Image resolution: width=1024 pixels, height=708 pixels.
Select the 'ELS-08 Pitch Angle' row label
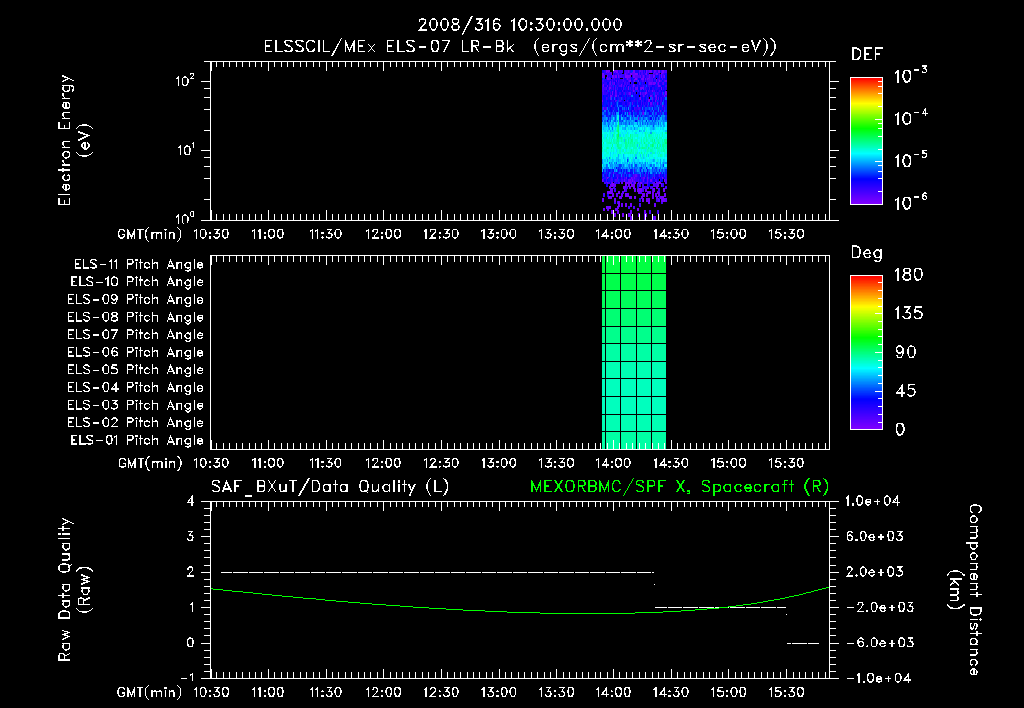click(x=135, y=317)
